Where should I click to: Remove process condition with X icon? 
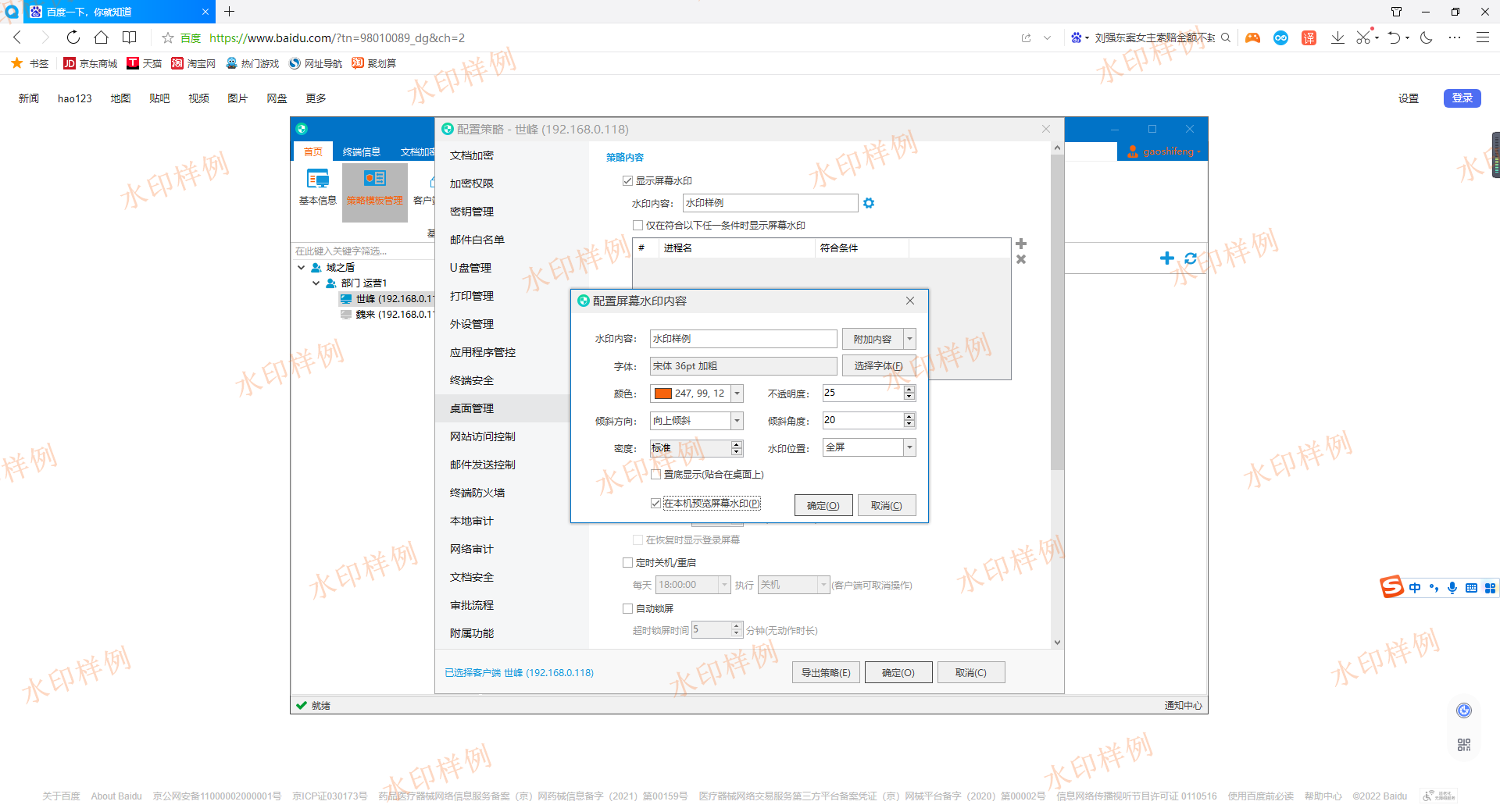(1021, 259)
